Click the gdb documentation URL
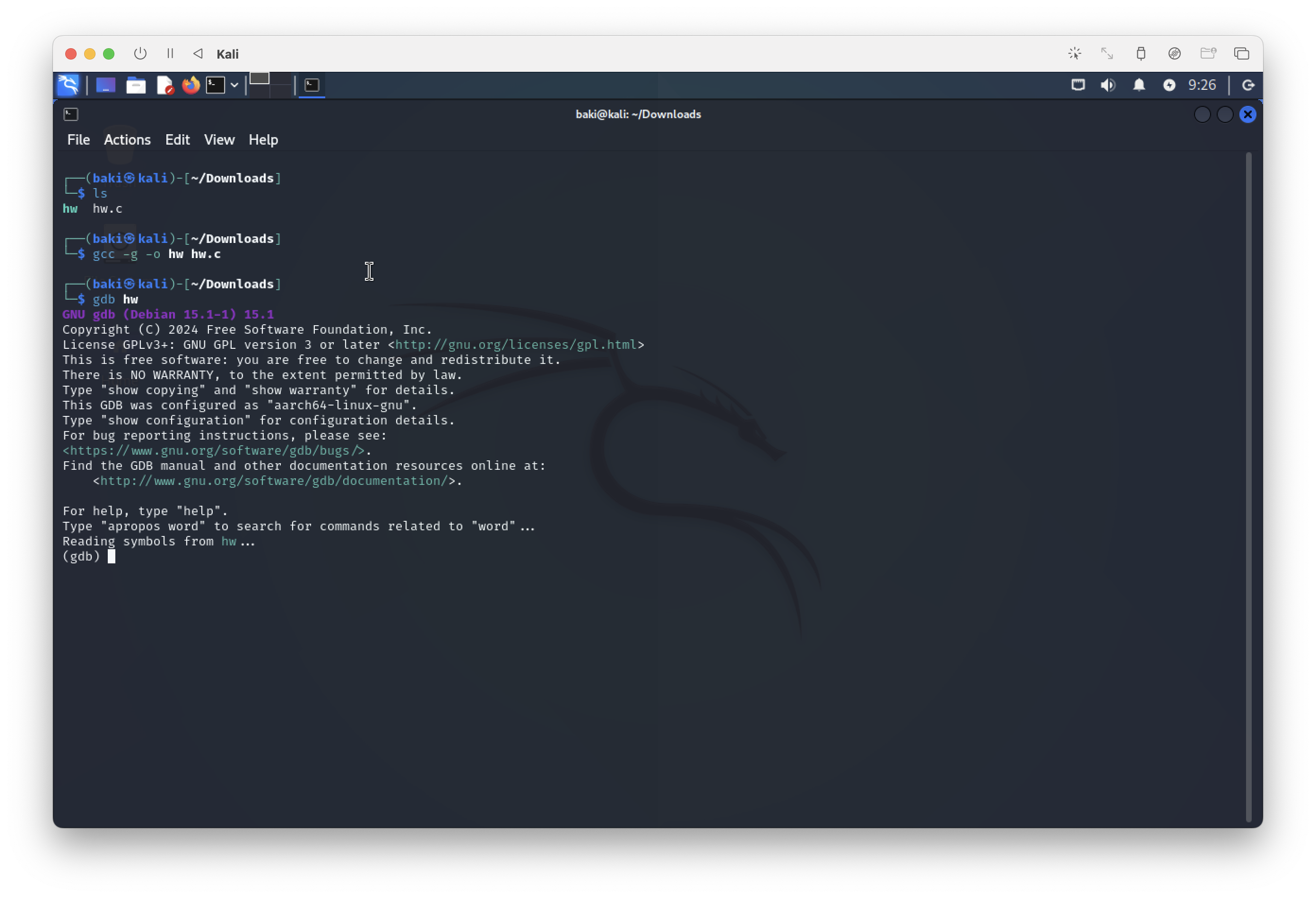The height and width of the screenshot is (898, 1316). point(274,481)
